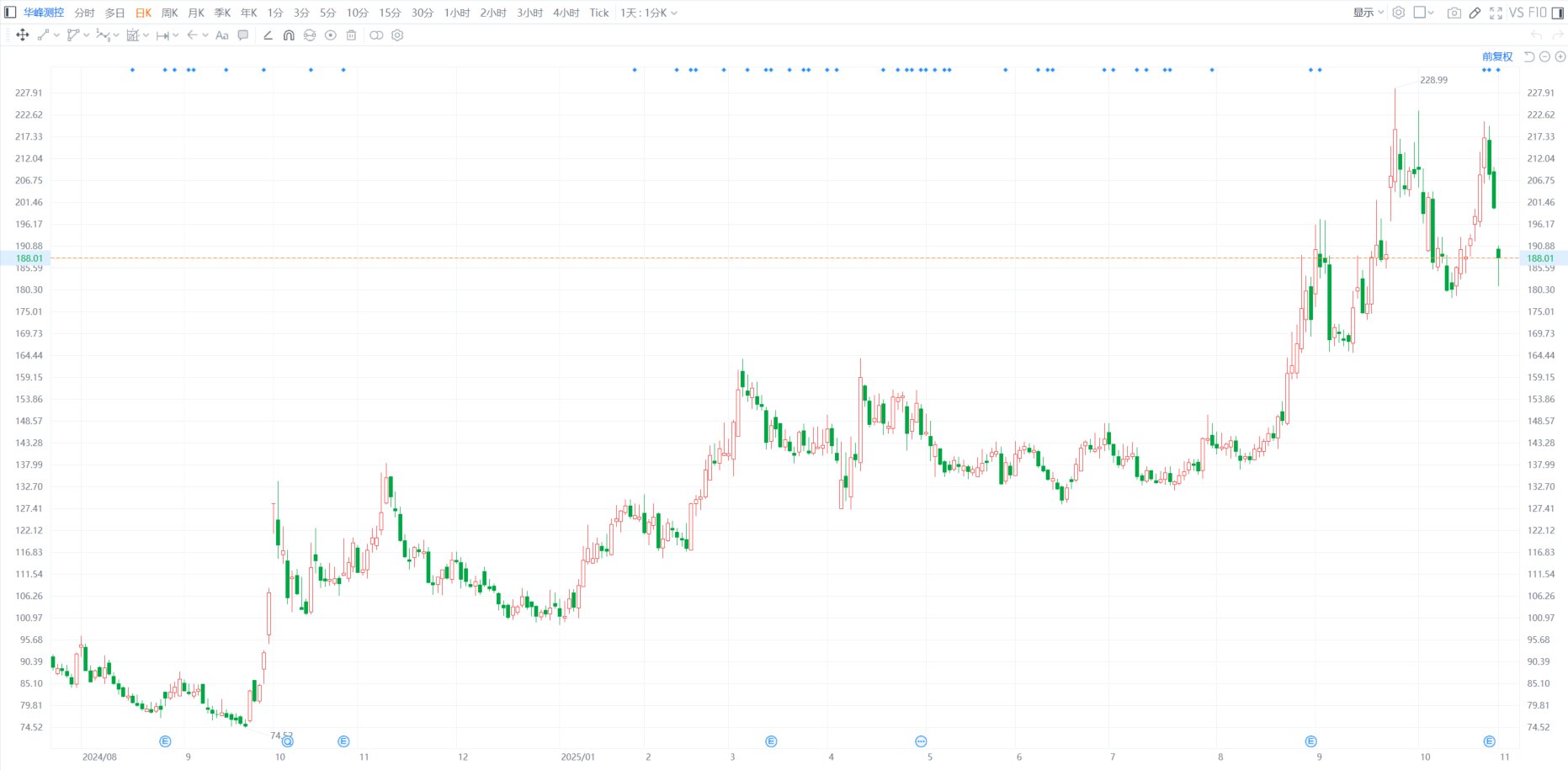Click the 228.99 high price label
The image size is (1568, 770).
(1433, 80)
